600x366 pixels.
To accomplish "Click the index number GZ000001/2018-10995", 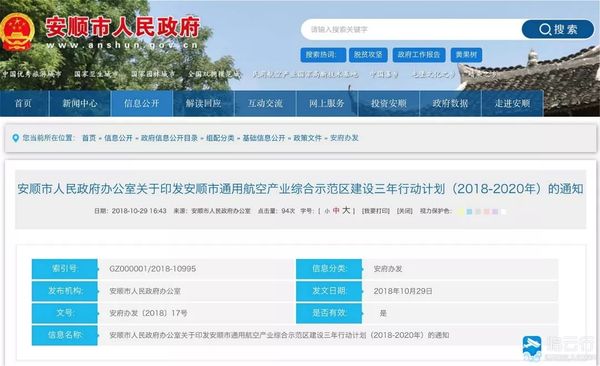I will [x=153, y=269].
